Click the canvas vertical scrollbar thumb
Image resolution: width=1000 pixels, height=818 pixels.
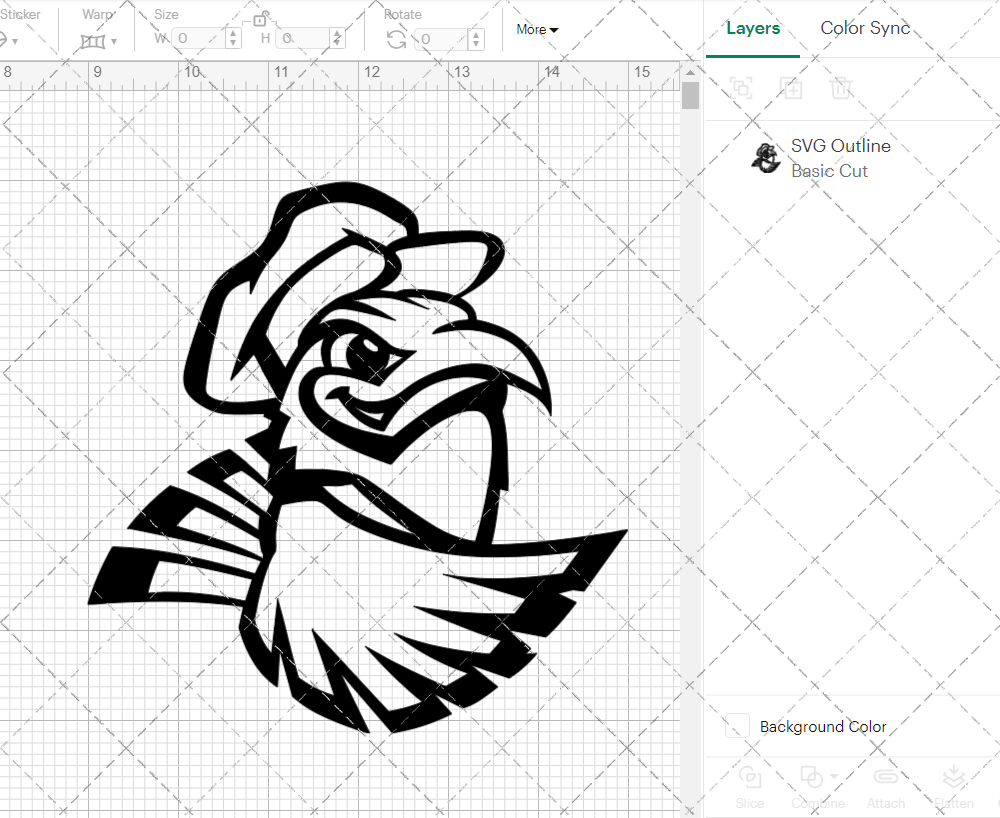[690, 95]
